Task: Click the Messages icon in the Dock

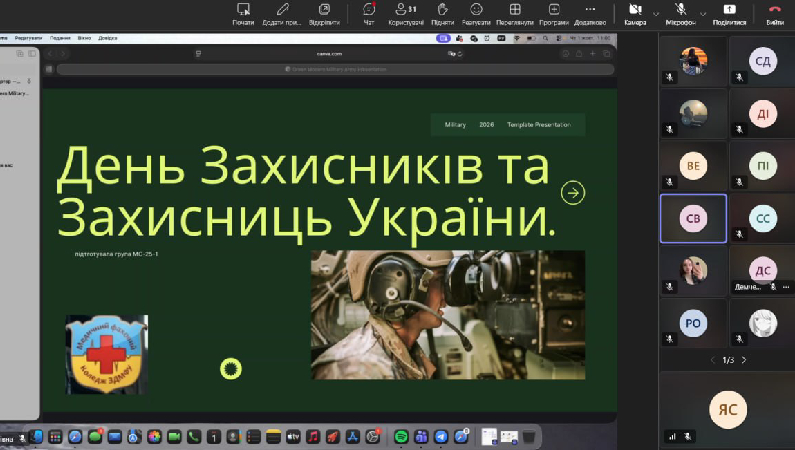Action: tap(95, 436)
